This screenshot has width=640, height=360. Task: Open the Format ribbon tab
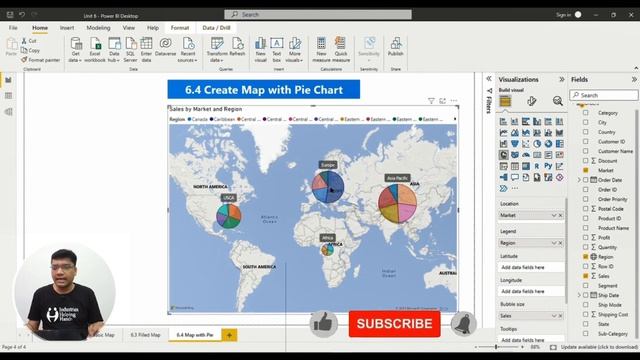click(180, 28)
